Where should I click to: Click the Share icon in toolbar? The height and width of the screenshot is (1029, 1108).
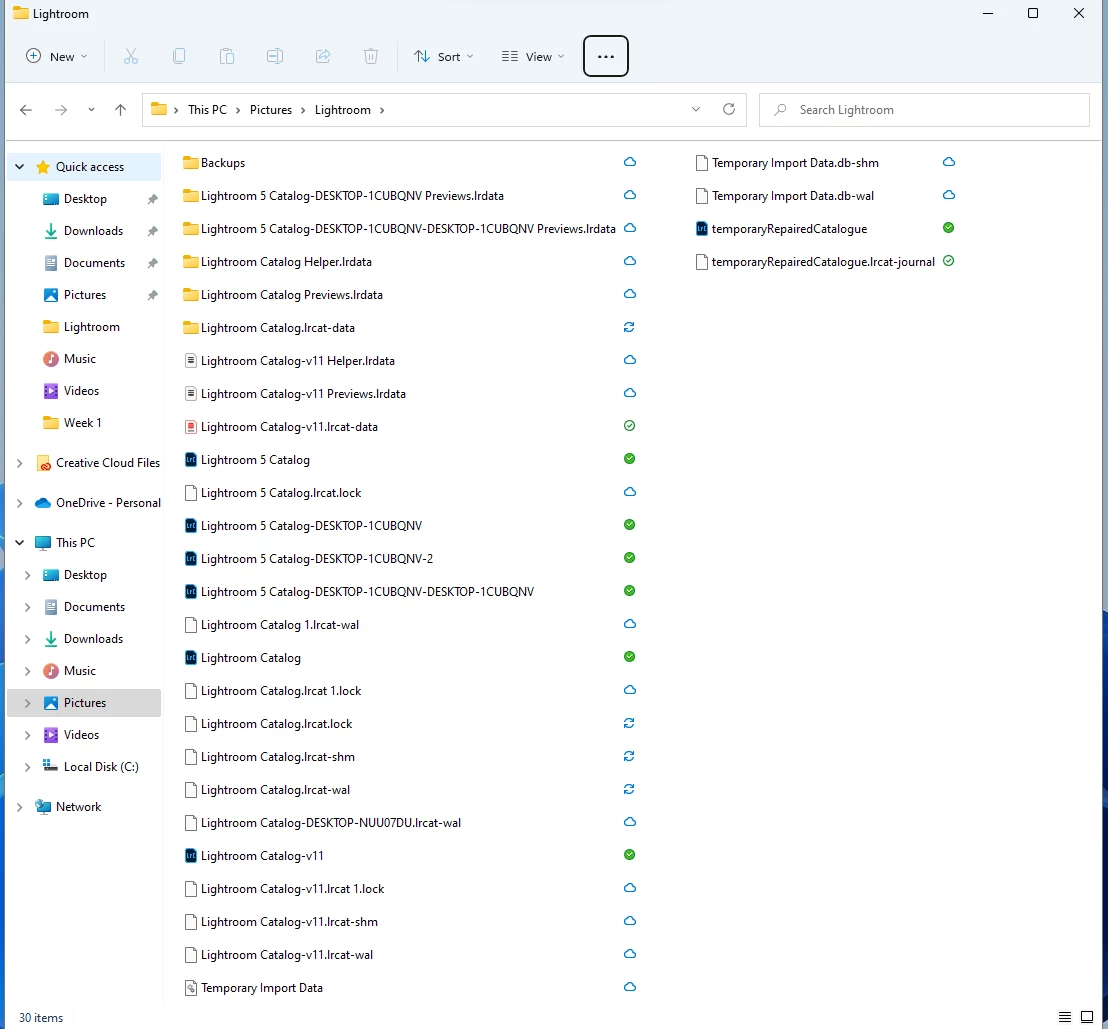coord(323,57)
